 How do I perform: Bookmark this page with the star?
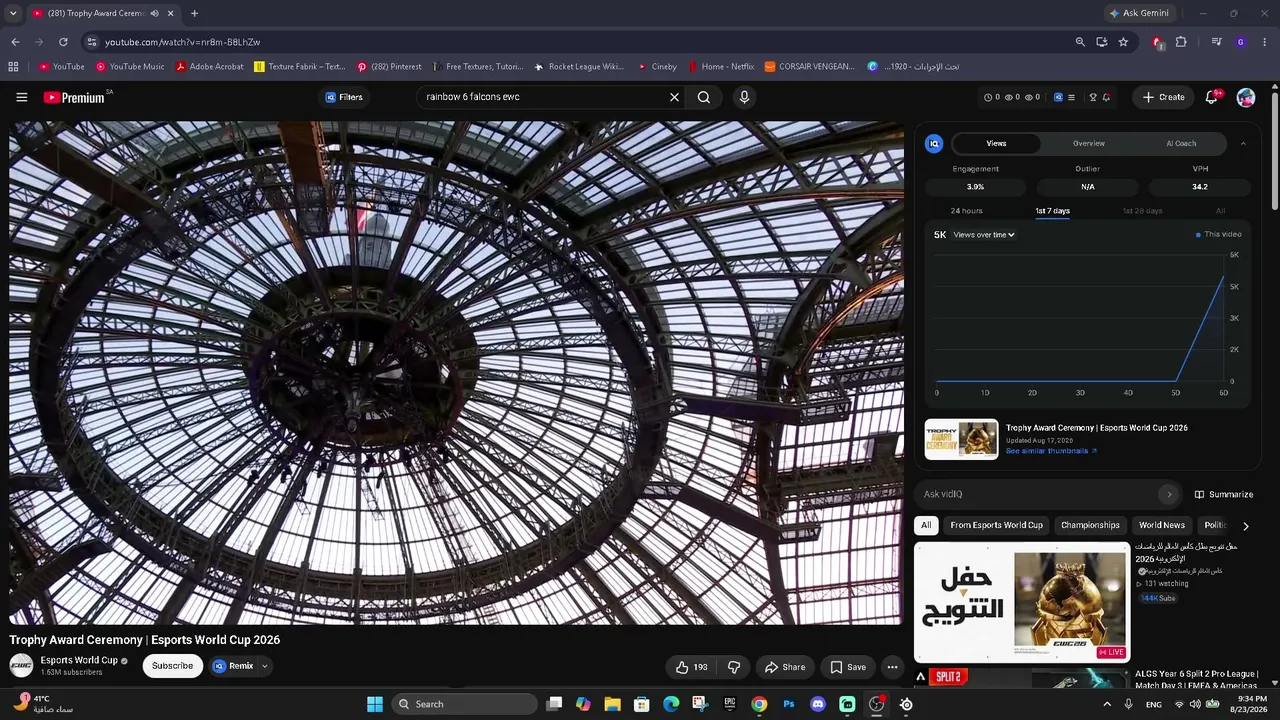coord(1123,42)
